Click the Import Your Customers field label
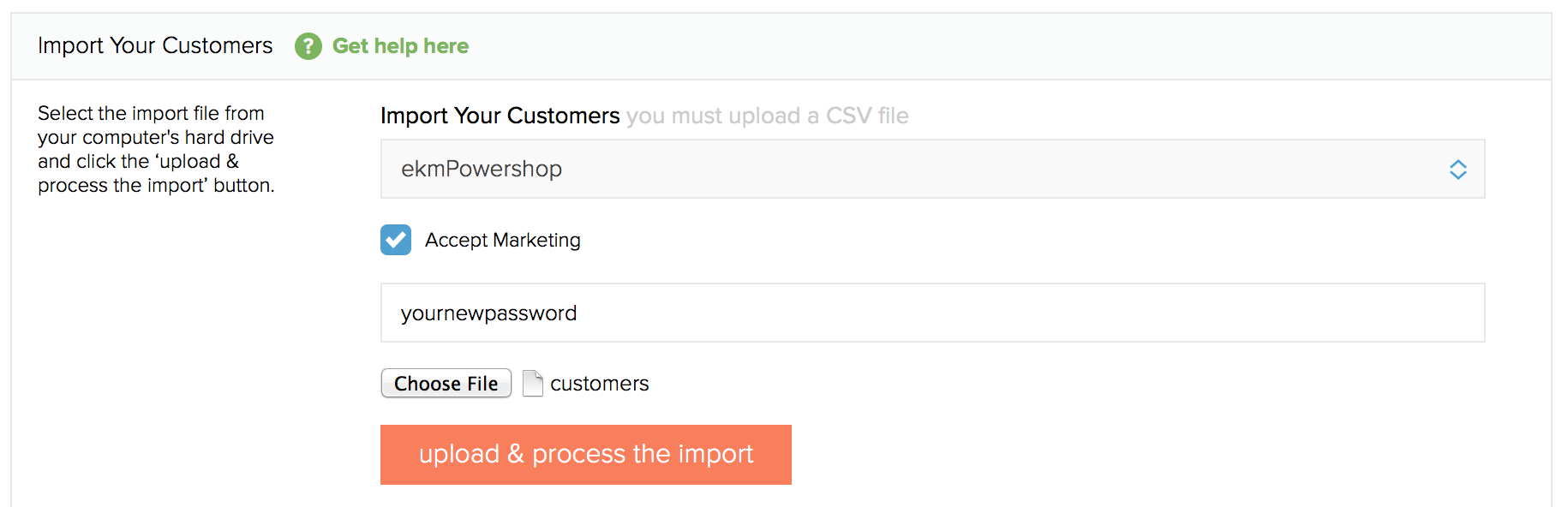1568x507 pixels. click(x=500, y=116)
